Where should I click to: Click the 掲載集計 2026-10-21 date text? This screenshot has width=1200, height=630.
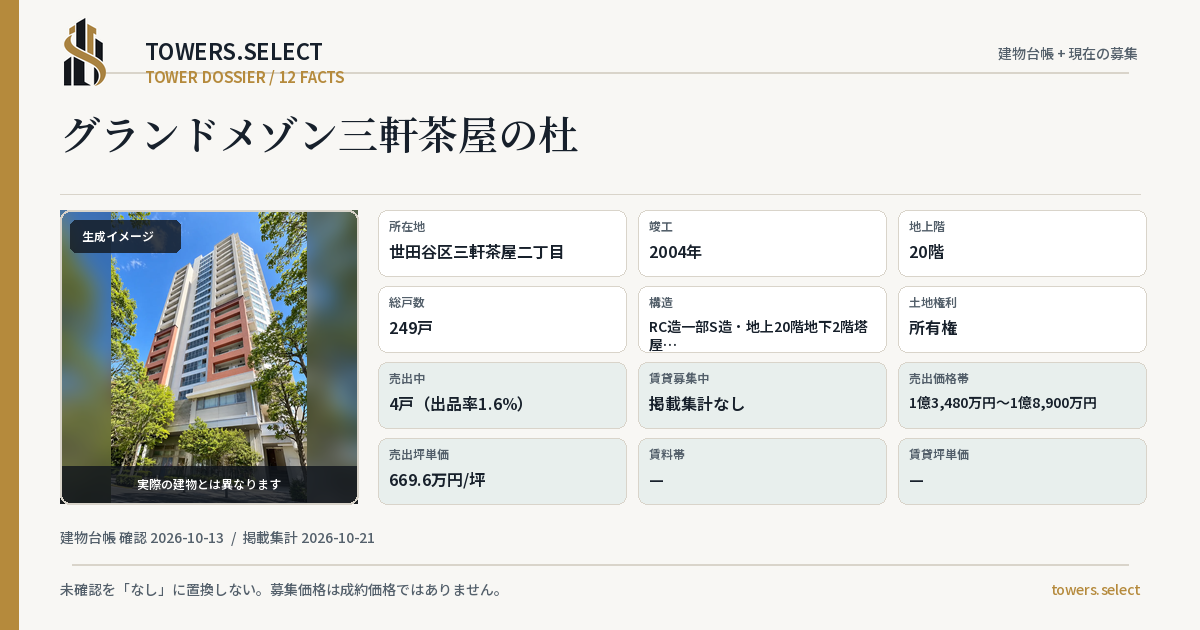pos(309,538)
